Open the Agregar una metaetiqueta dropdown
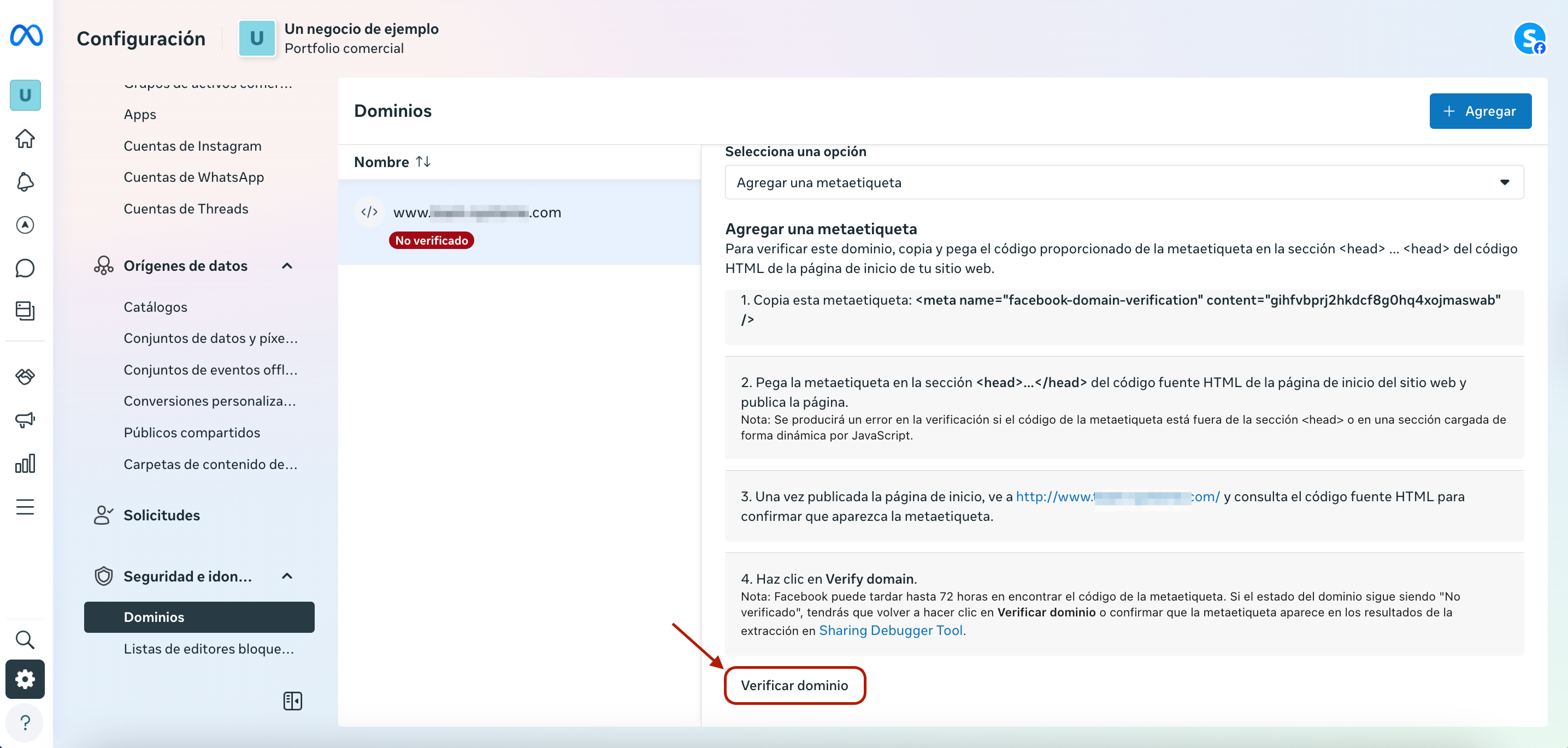 [x=1124, y=182]
